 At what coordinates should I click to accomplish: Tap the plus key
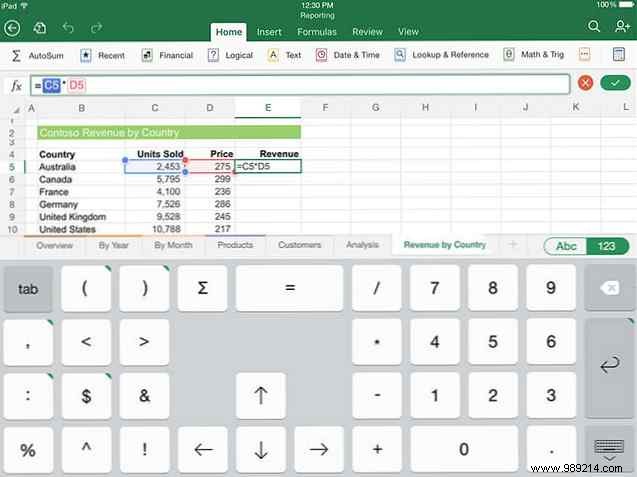click(x=377, y=449)
